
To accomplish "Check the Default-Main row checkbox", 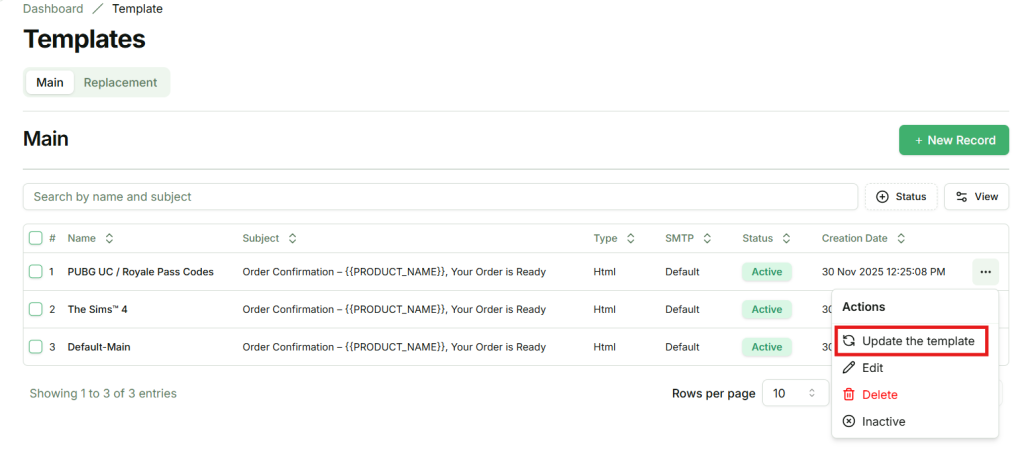I will (x=36, y=347).
